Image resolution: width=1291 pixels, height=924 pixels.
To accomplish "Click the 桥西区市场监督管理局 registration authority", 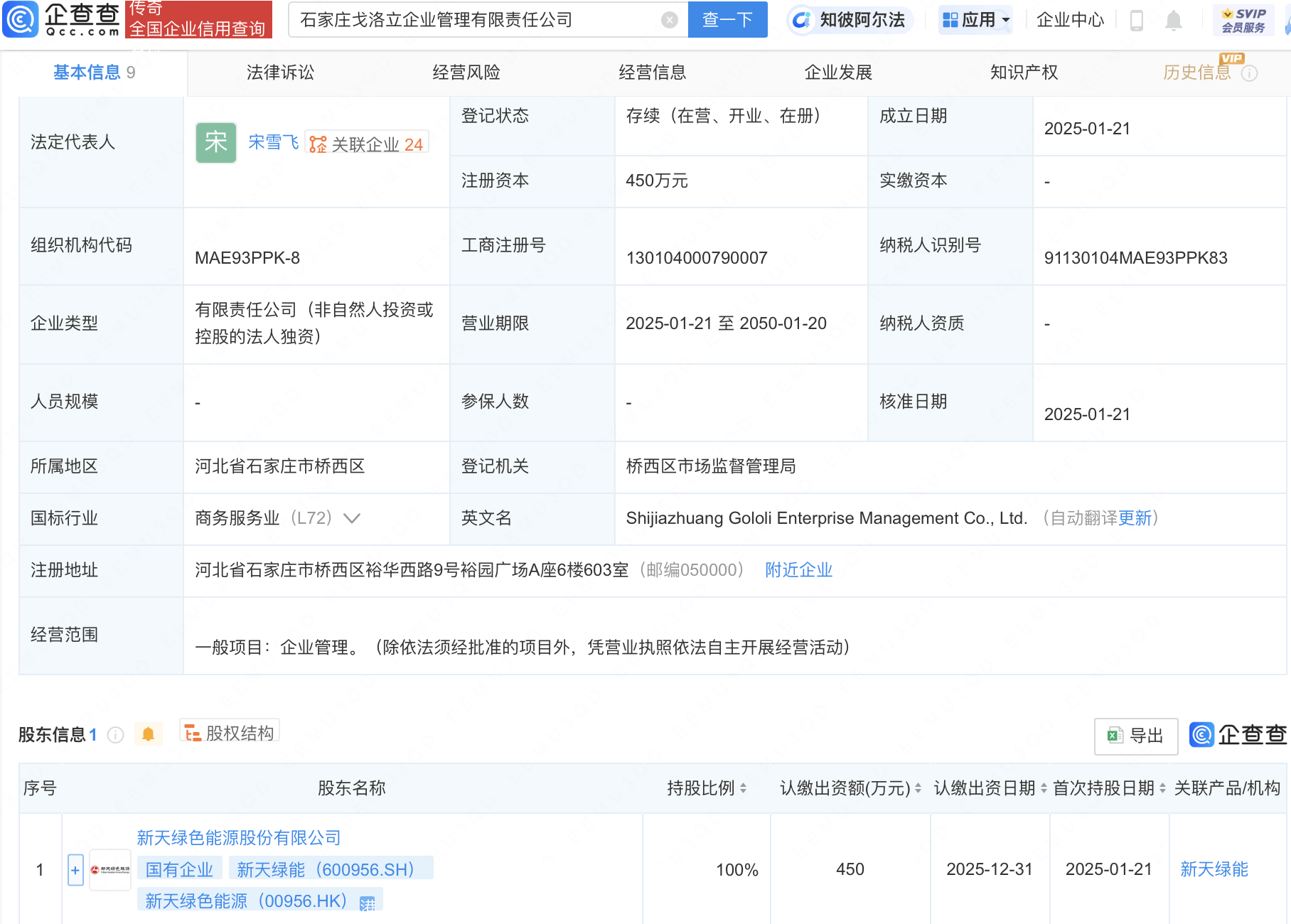I will click(710, 466).
